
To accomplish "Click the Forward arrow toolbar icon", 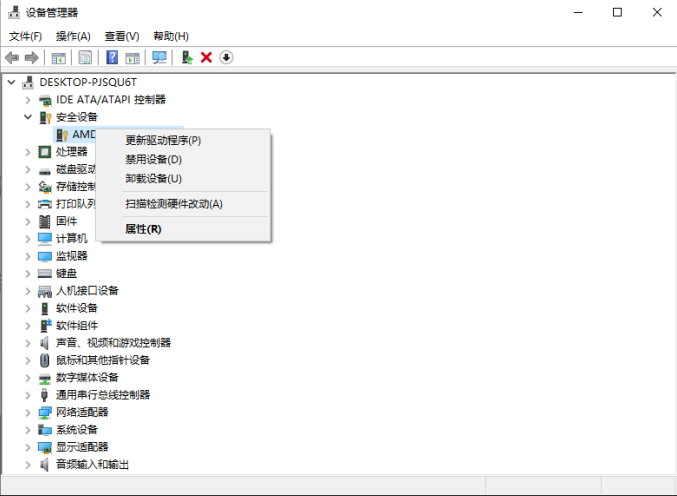I will pyautogui.click(x=32, y=57).
